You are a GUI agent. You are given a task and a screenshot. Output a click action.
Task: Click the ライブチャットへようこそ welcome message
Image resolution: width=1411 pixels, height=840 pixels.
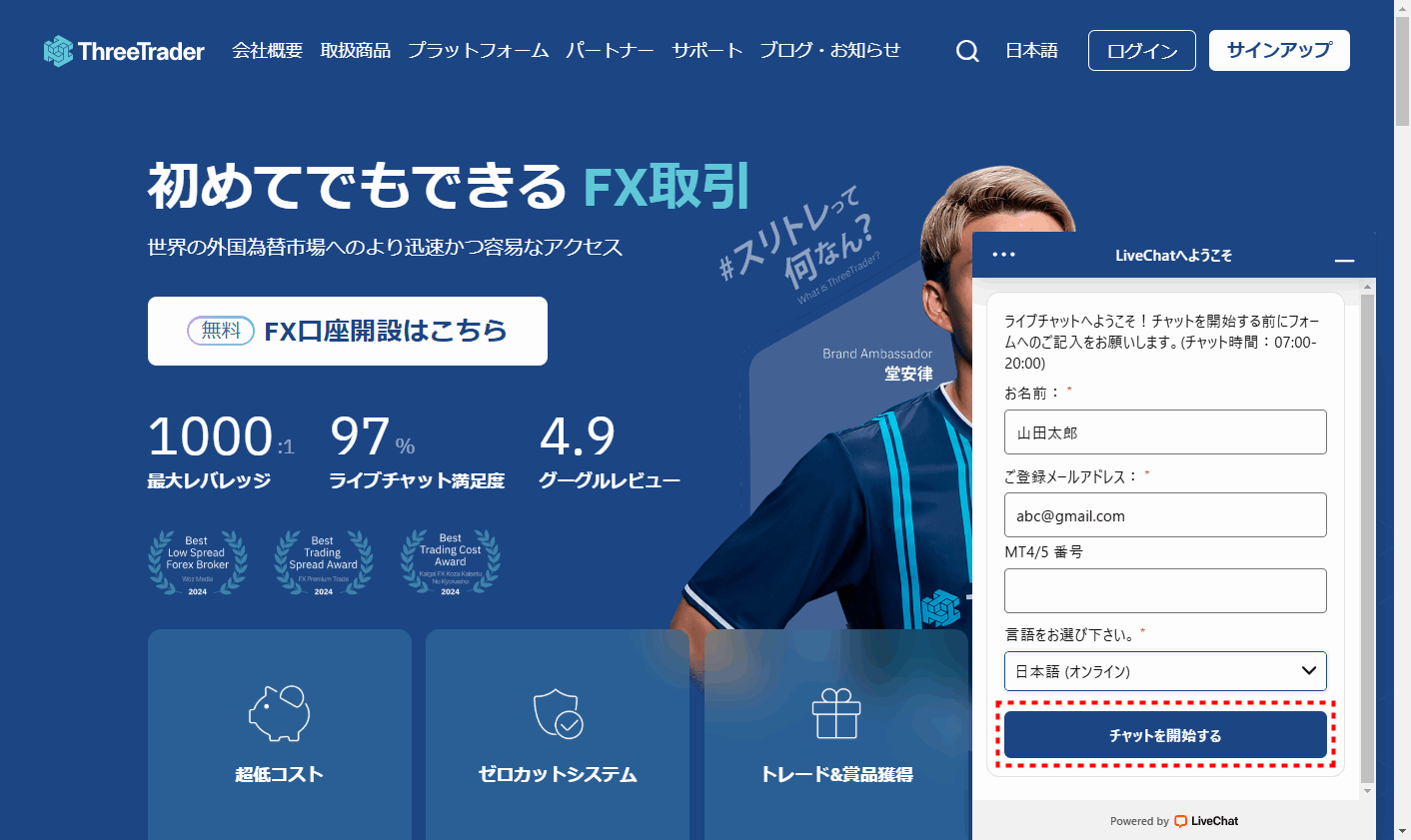click(1163, 342)
